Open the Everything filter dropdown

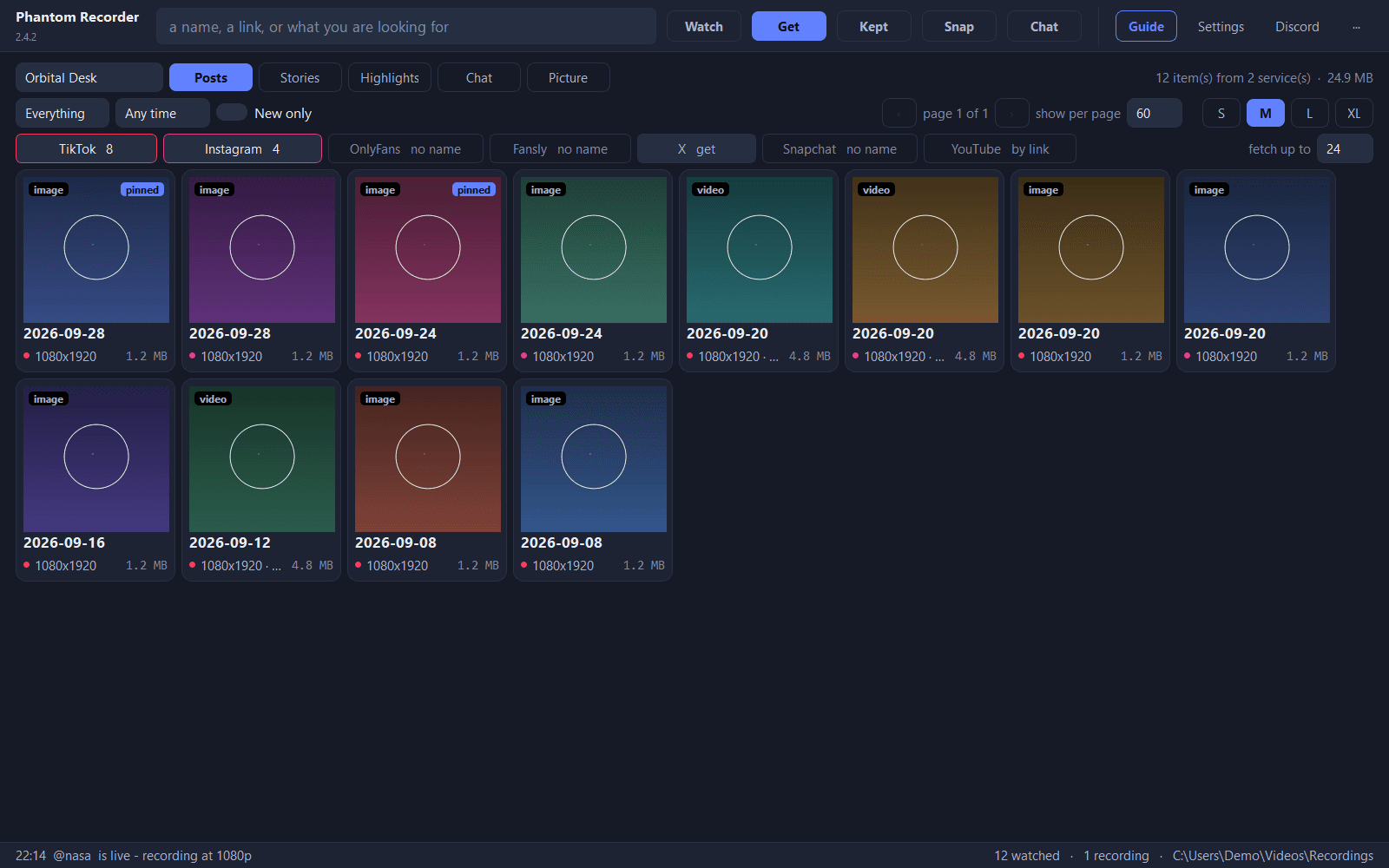(63, 113)
